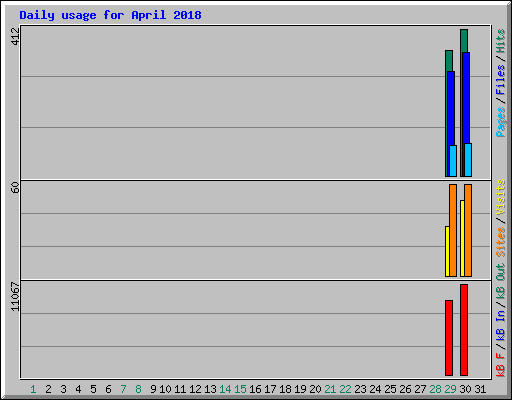The width and height of the screenshot is (512, 400).
Task: Select day 1 on the x-axis
Action: click(33, 389)
